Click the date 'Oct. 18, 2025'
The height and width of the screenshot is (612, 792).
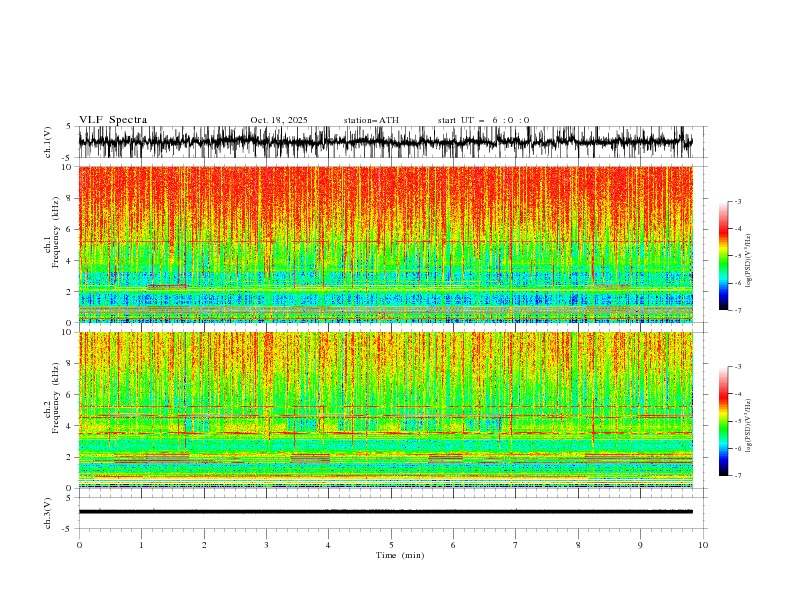tap(279, 120)
